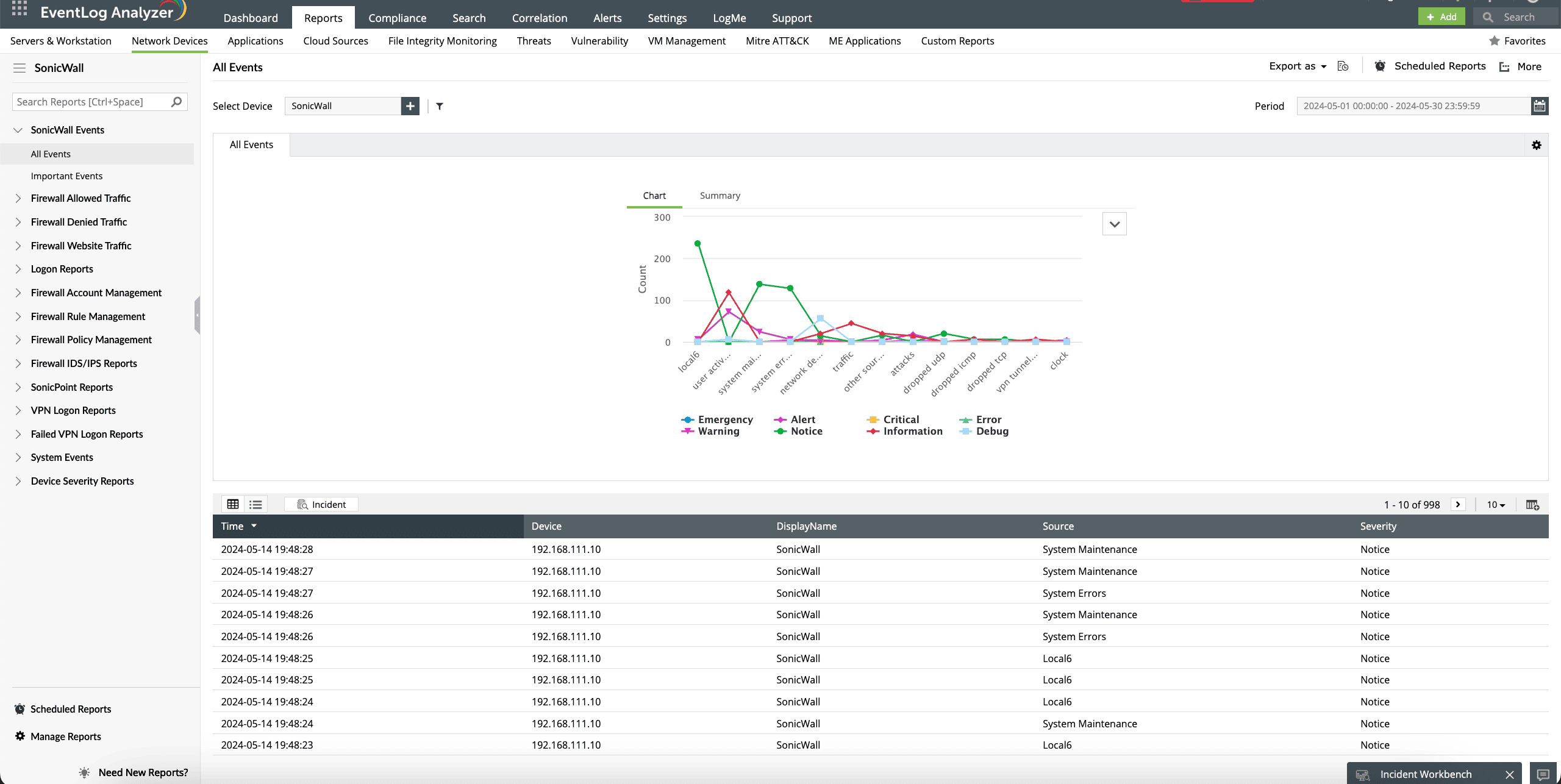Click the search reports magnifier icon
Viewport: 1561px width, 784px height.
tap(176, 102)
